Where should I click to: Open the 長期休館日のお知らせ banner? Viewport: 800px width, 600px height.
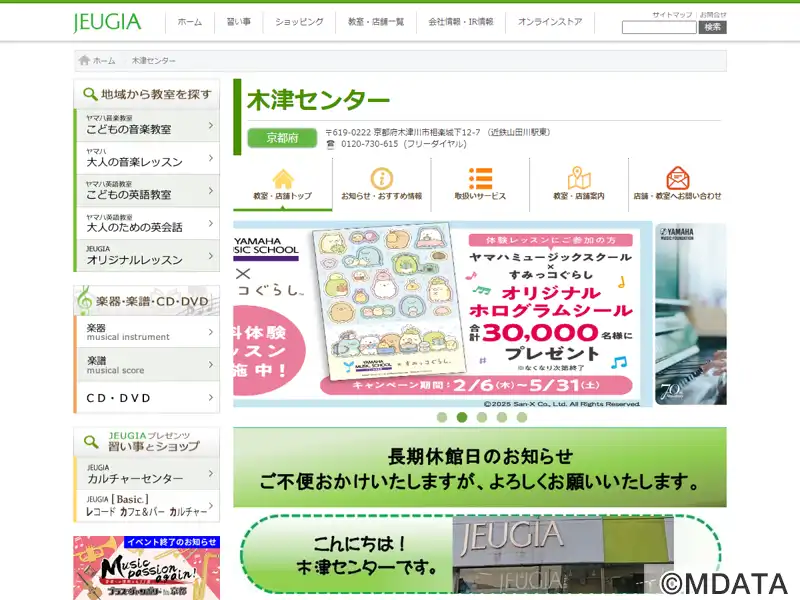tap(480, 468)
